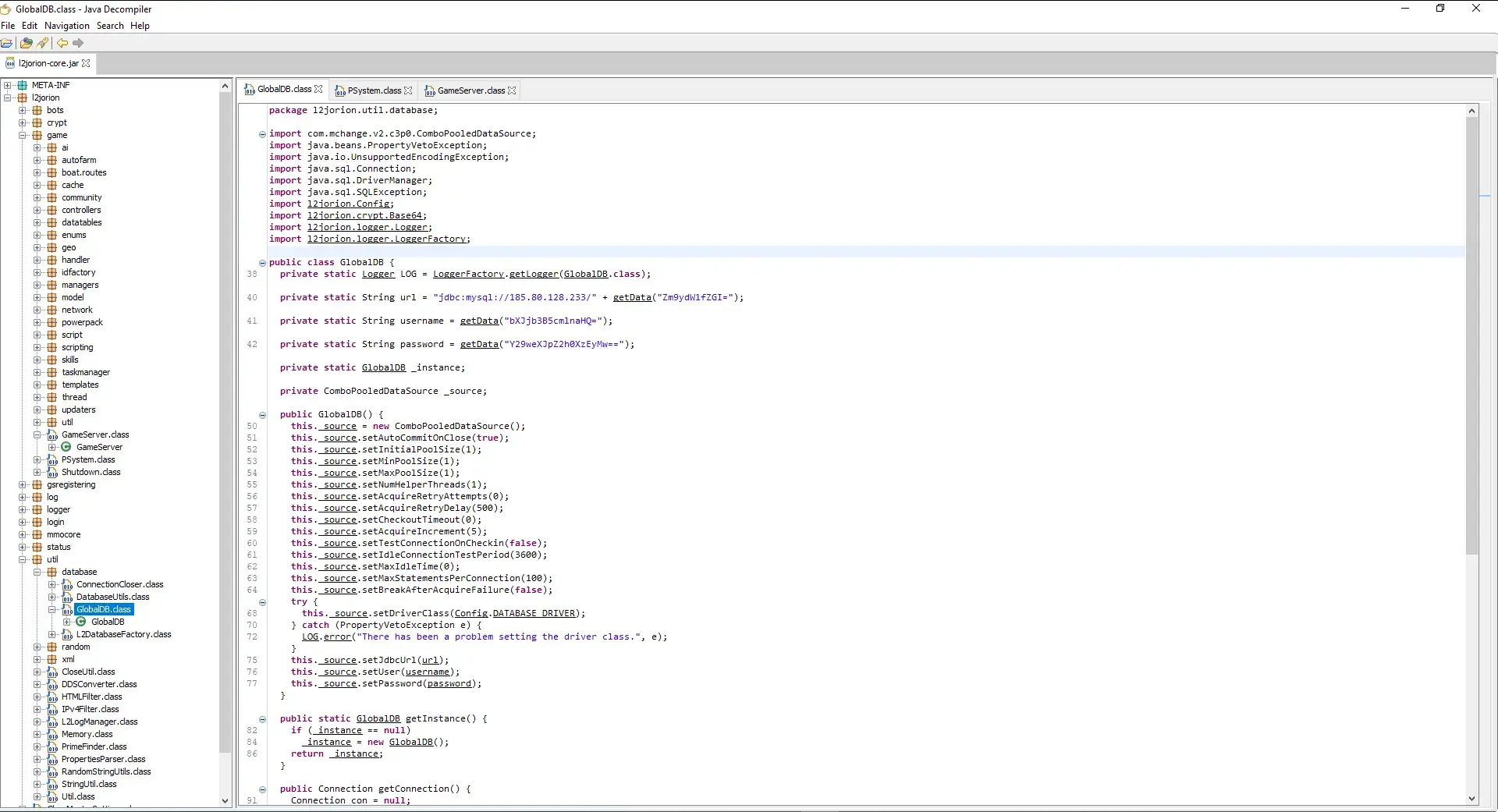Close the PSystem.class editor tab
The width and height of the screenshot is (1498, 812).
point(408,90)
